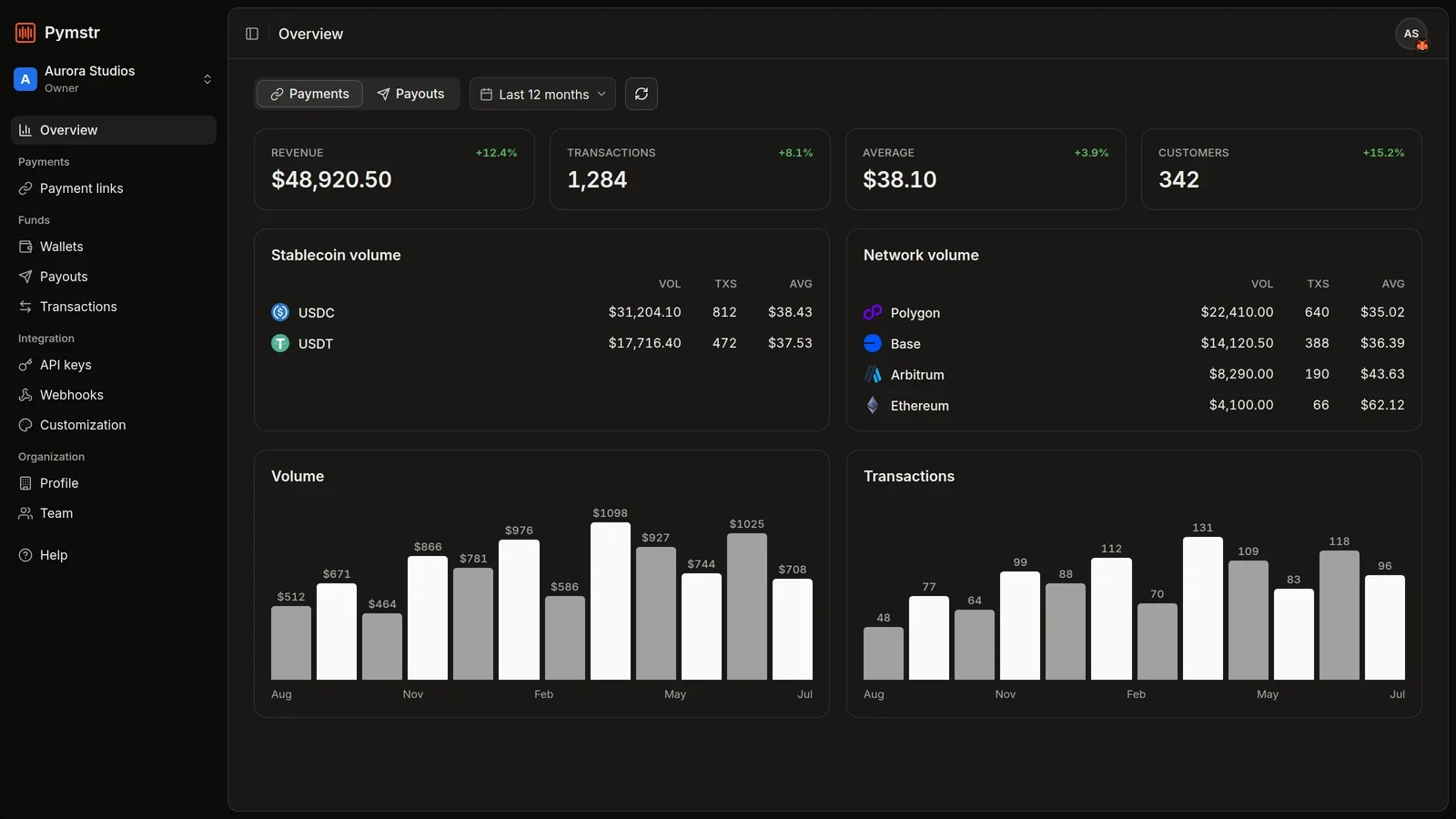Click the Help question mark icon
This screenshot has height=819, width=1456.
click(25, 555)
